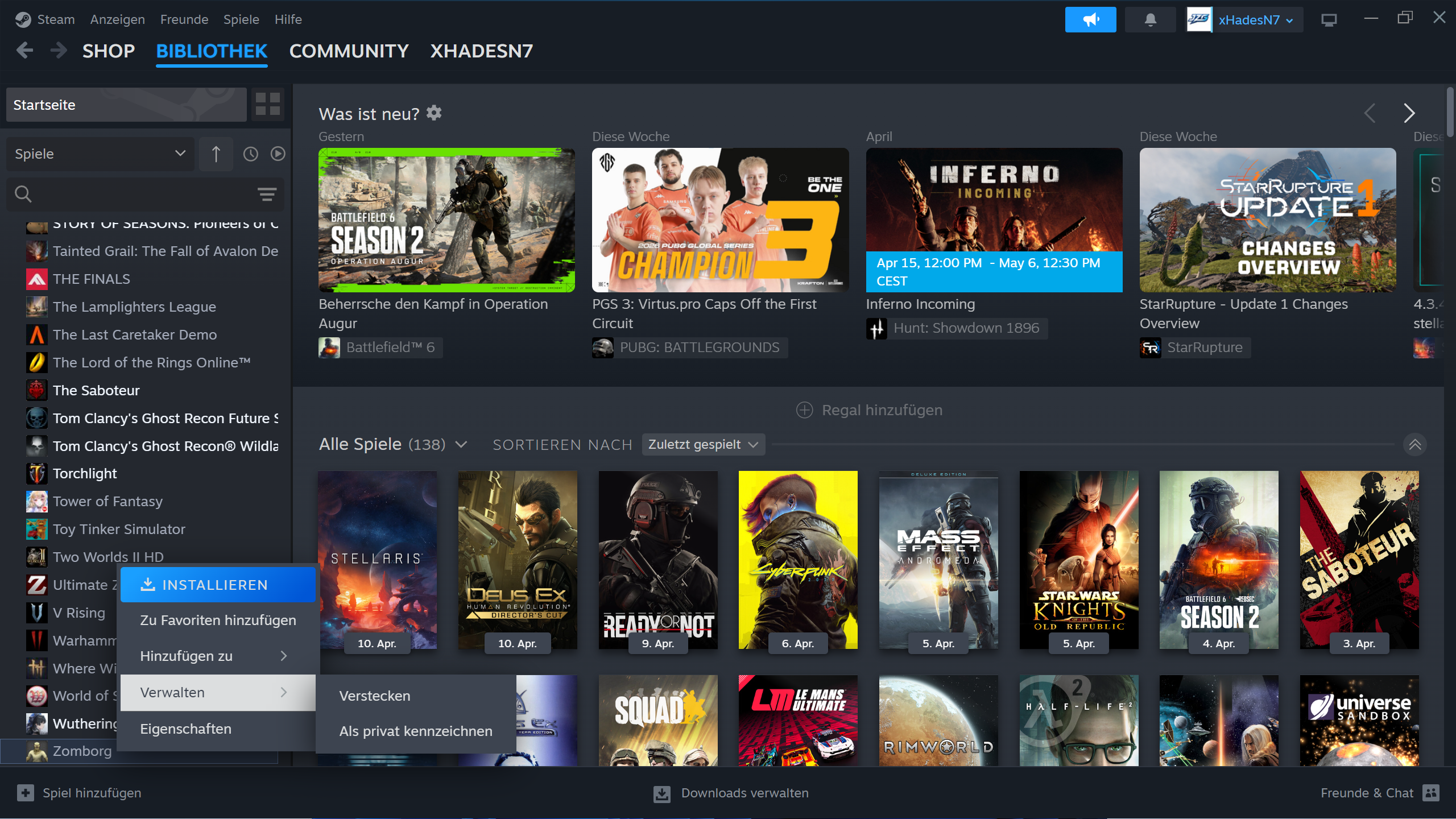
Task: Click The Lord of the Rings Online icon
Action: tap(37, 362)
